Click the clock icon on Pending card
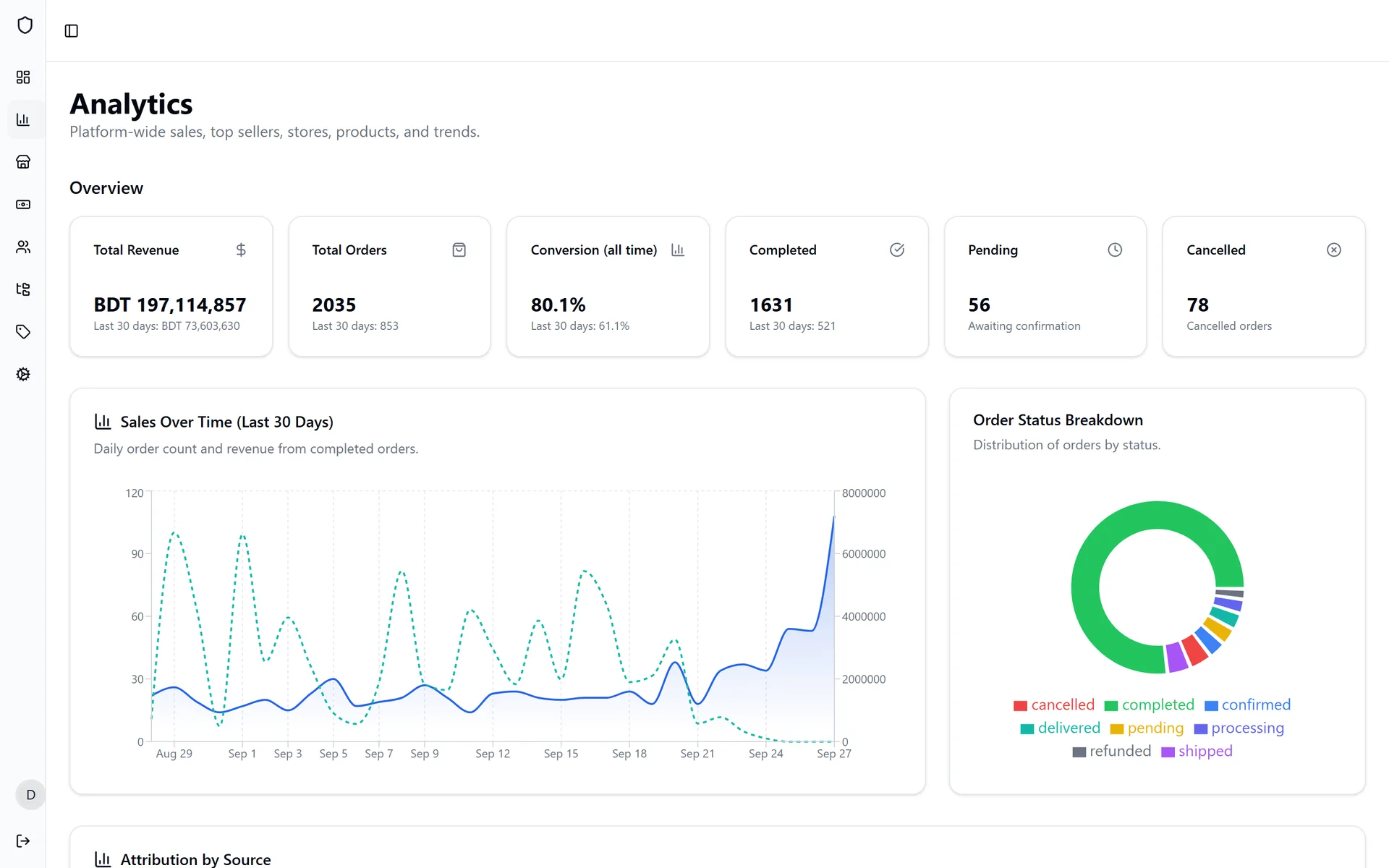The image size is (1389, 868). click(1115, 250)
